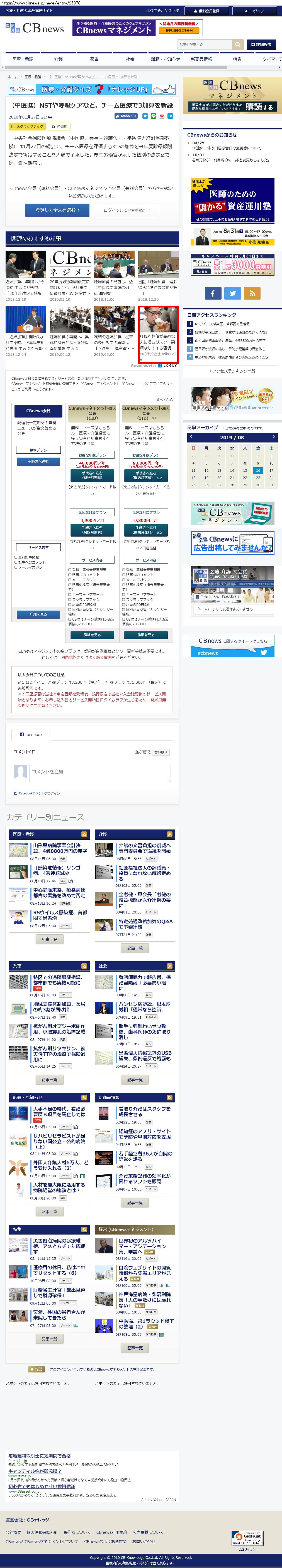
Task: Click the blue Facebook square icon in sidebar
Action: (x=212, y=293)
